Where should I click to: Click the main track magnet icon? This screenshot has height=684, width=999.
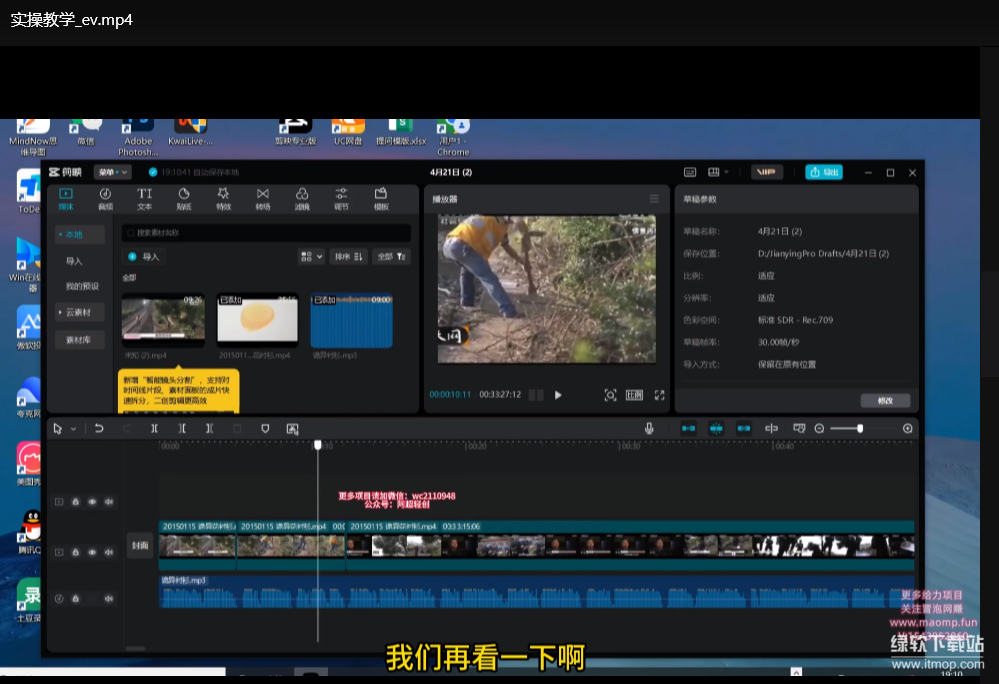(x=689, y=429)
